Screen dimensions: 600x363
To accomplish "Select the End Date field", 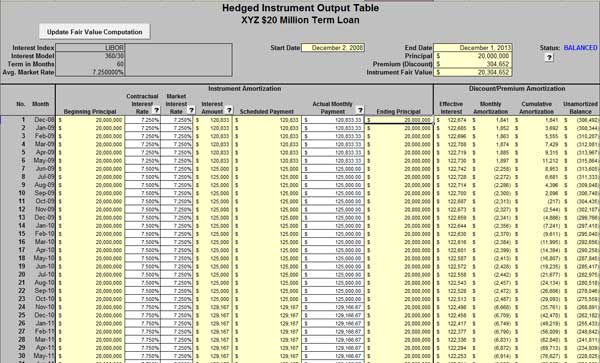I will (x=473, y=48).
